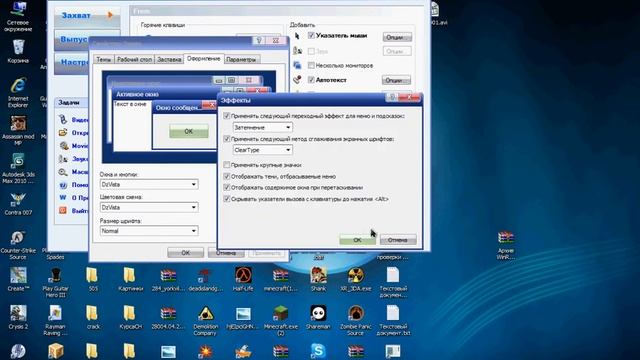This screenshot has width=640, height=360.
Task: Select the Crysis 2 desktop shortcut
Action: 18,317
